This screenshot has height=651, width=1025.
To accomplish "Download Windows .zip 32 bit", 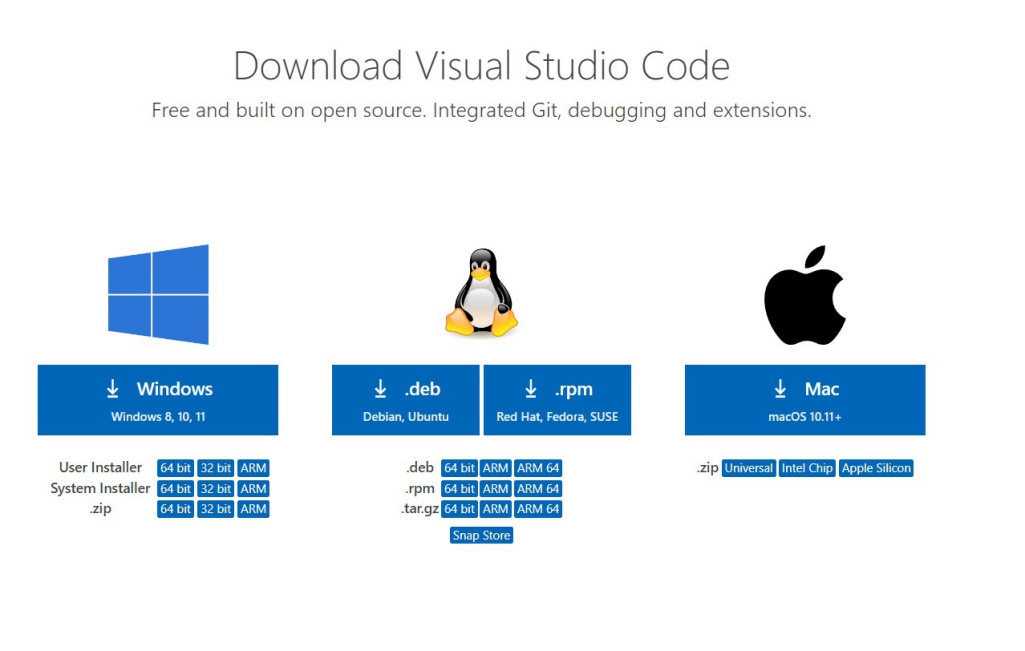I will (216, 509).
